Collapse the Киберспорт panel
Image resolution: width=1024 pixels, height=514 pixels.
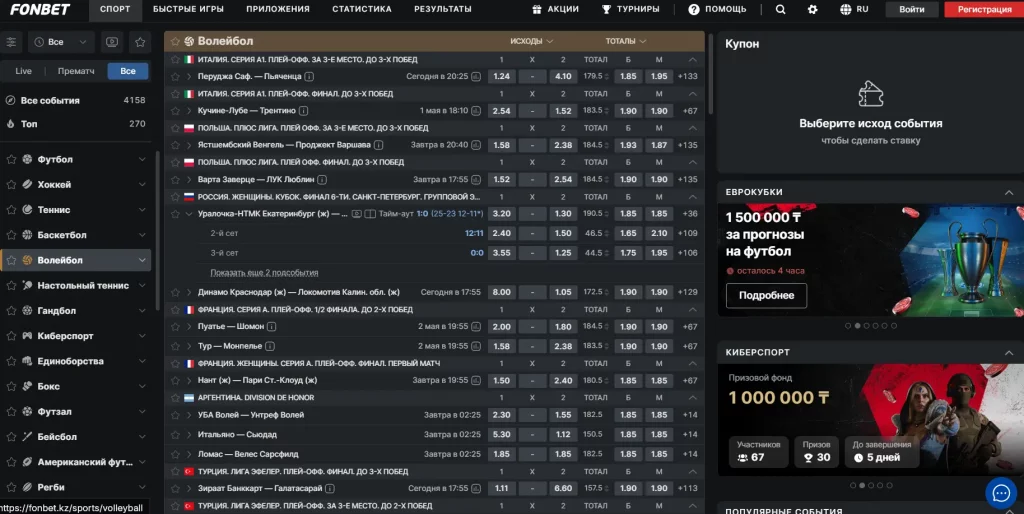1008,353
